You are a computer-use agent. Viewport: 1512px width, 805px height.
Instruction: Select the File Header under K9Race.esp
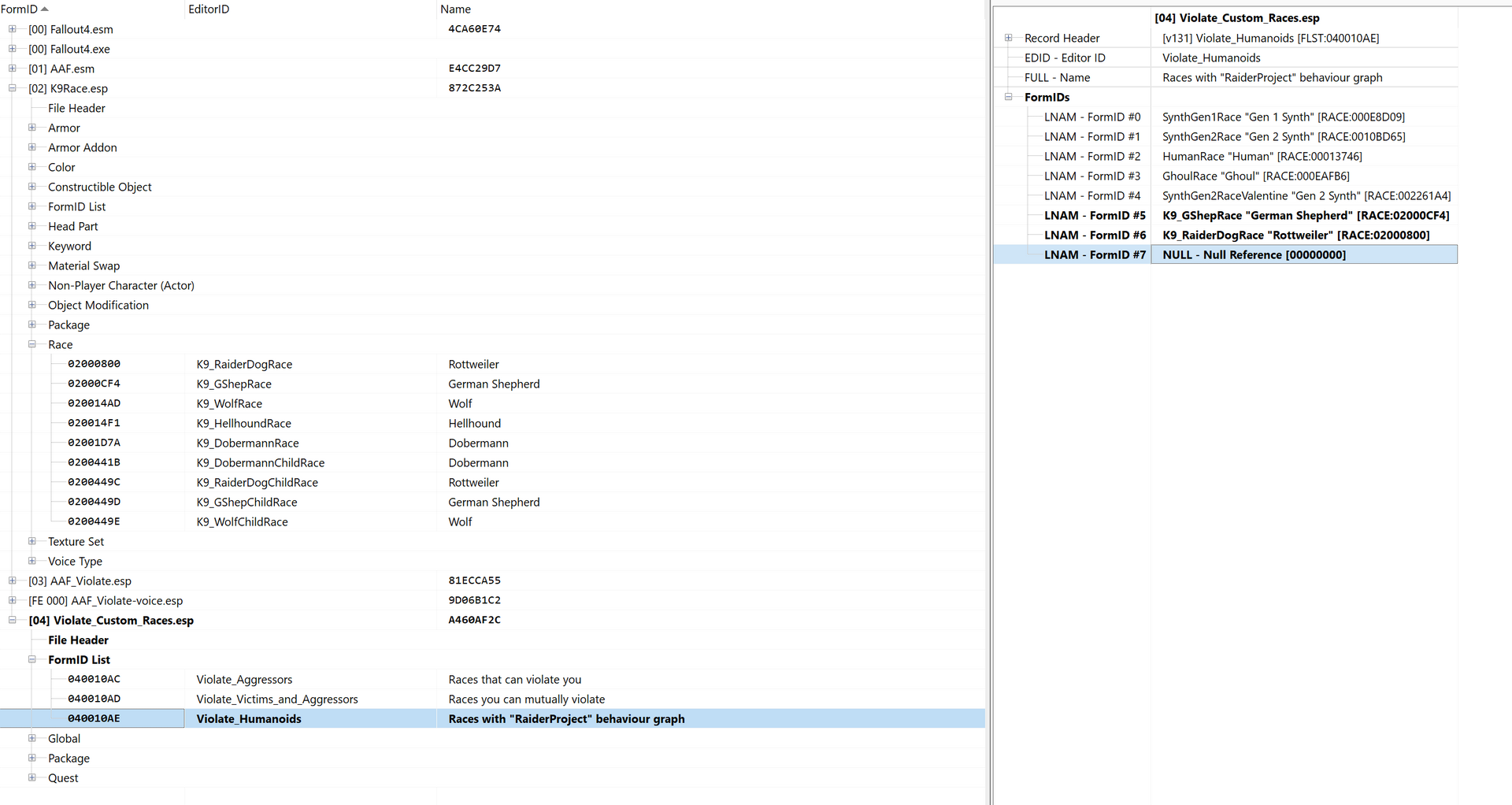[x=76, y=108]
